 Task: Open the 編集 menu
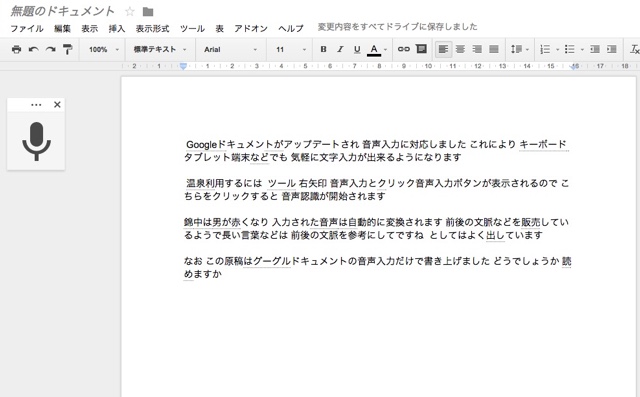(62, 29)
